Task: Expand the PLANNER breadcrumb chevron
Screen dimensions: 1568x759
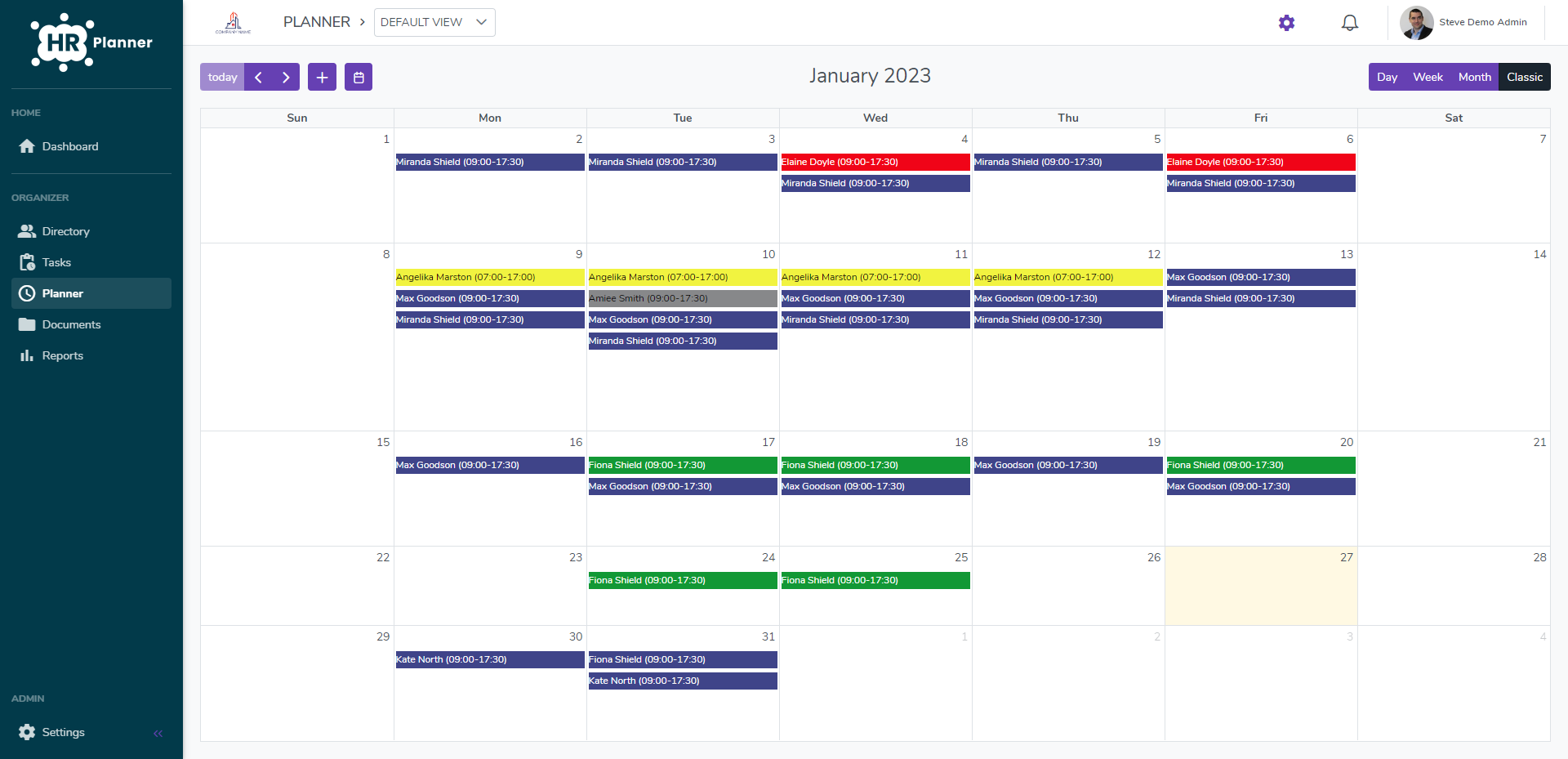Action: (362, 22)
